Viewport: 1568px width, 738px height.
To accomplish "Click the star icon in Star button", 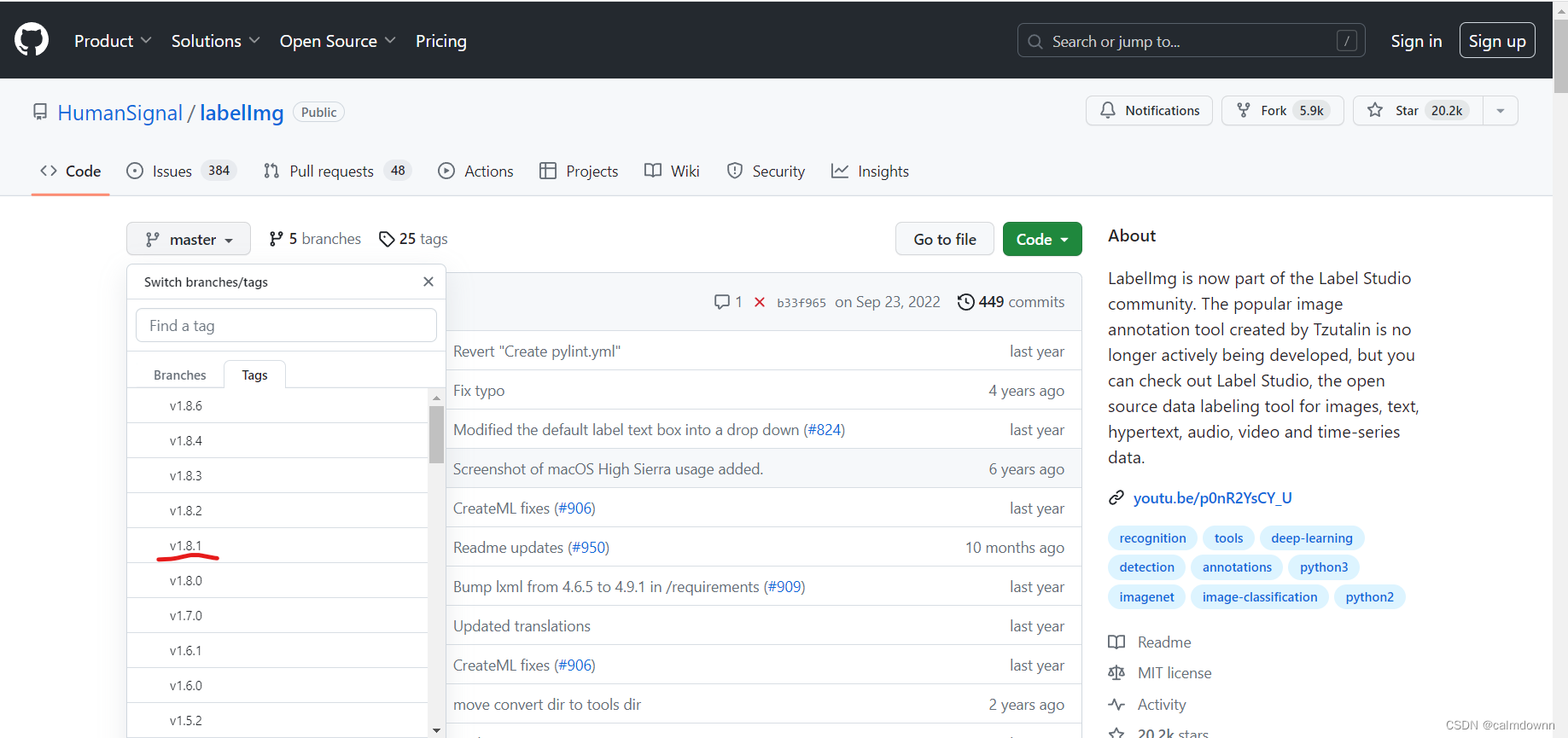I will (x=1375, y=110).
